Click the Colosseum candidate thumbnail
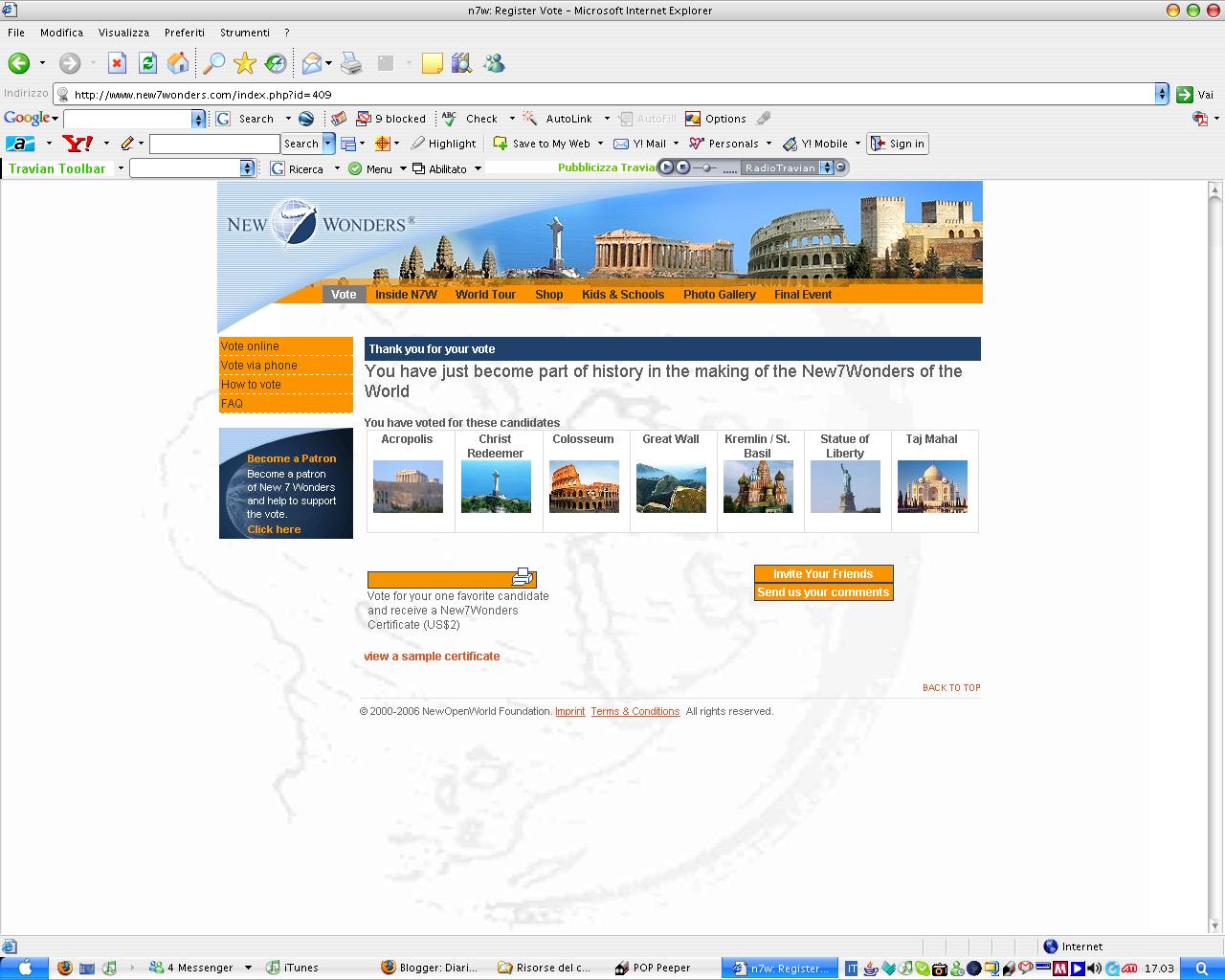Image resolution: width=1225 pixels, height=980 pixels. coord(584,486)
